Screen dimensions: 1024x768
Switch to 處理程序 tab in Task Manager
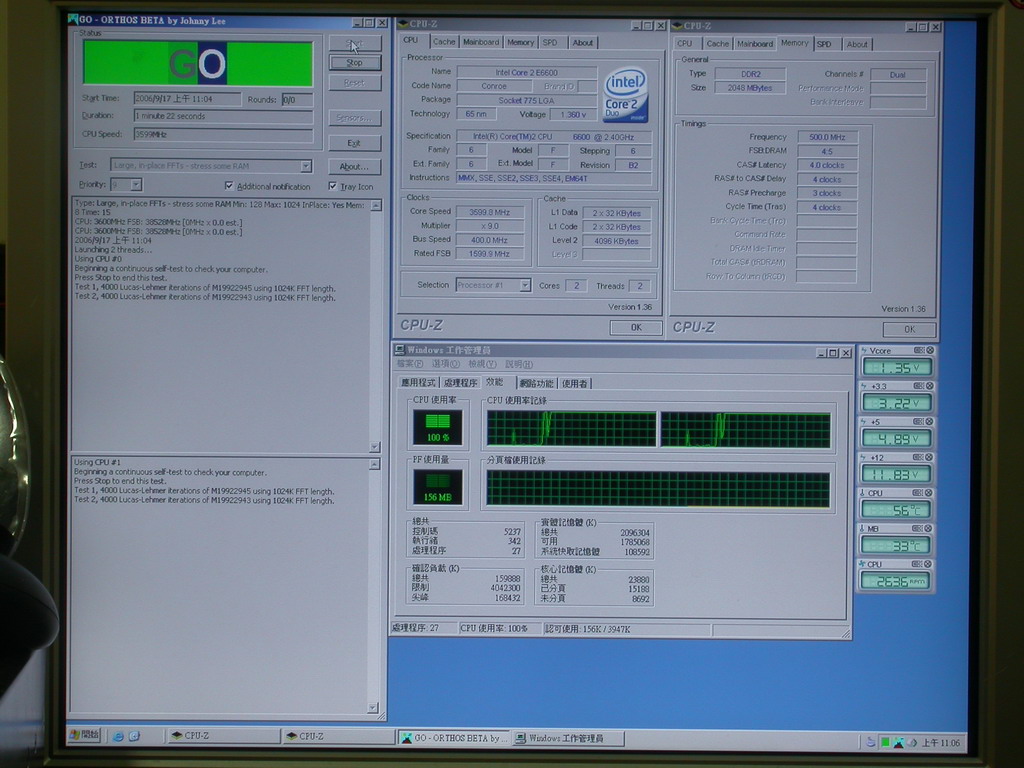point(460,383)
